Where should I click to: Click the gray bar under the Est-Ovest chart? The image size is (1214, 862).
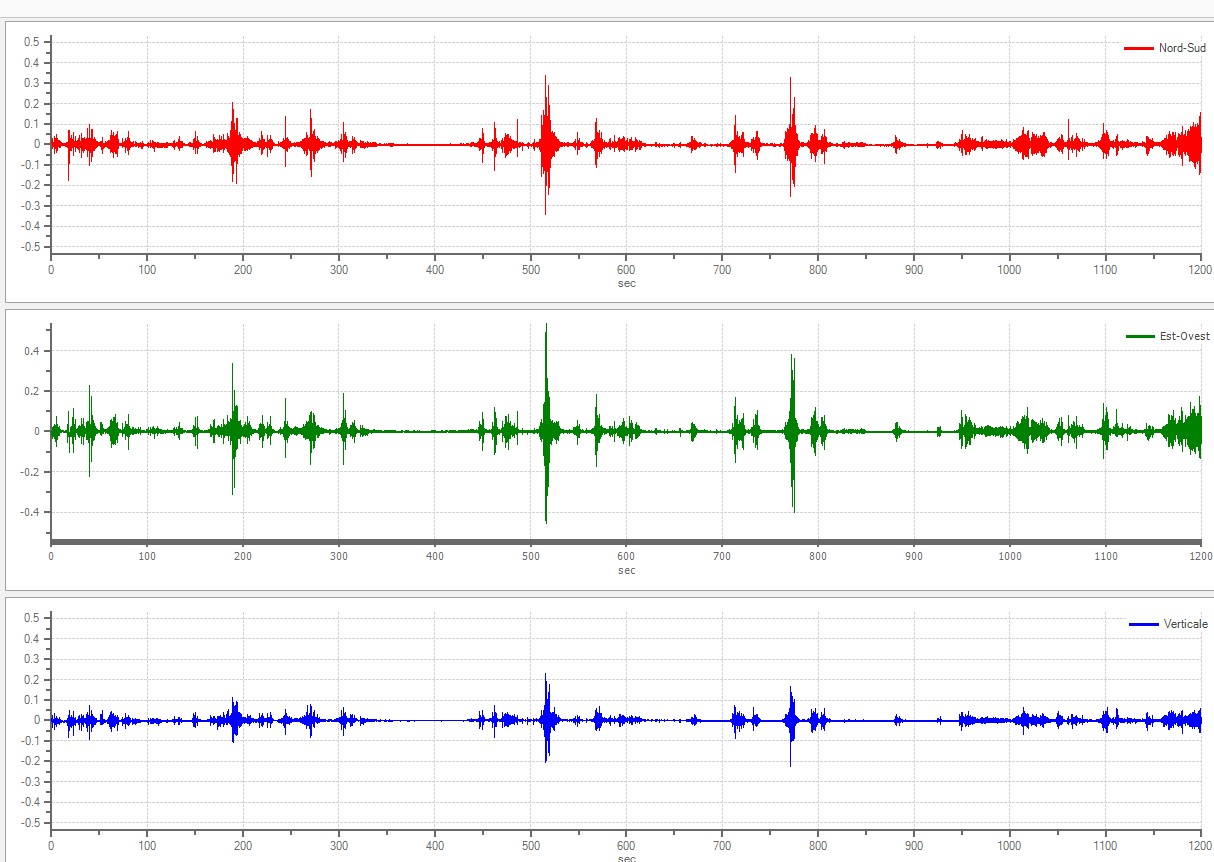click(x=625, y=542)
